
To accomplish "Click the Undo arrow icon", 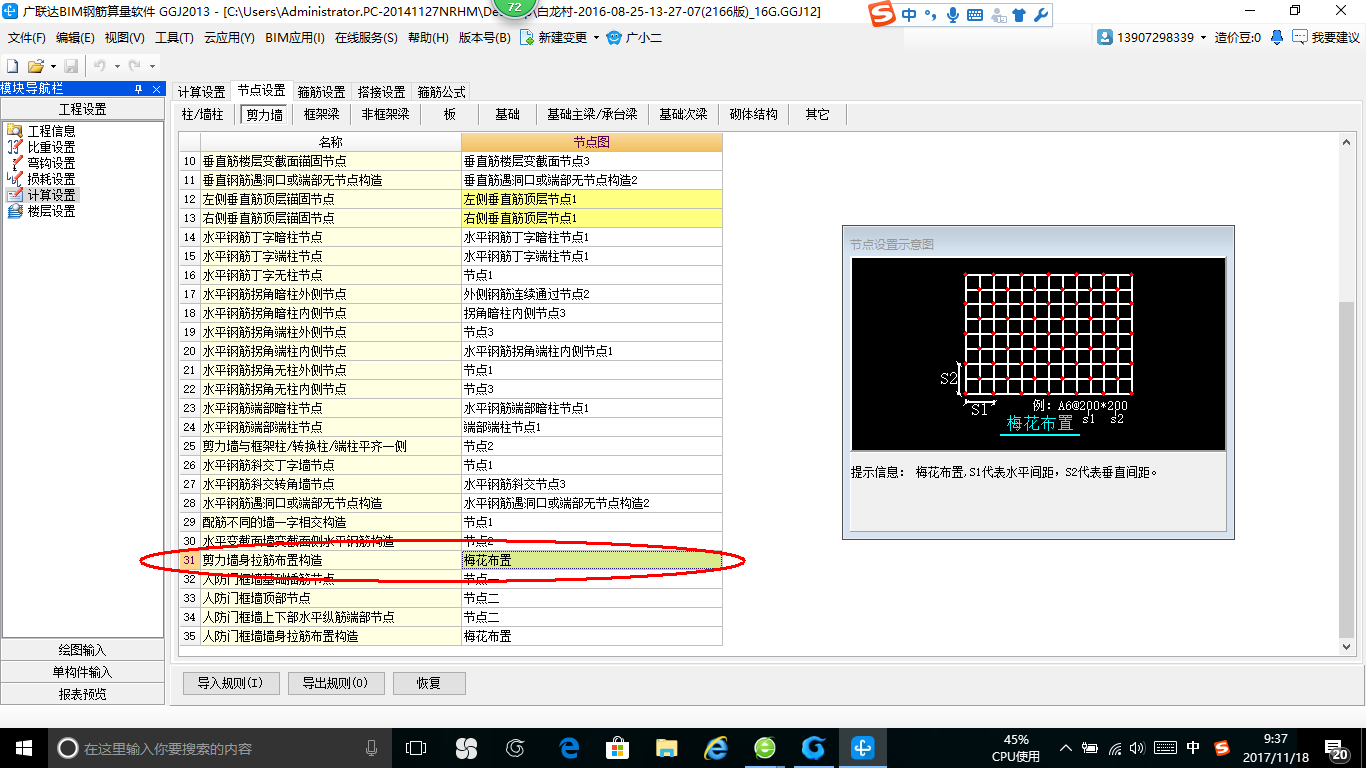I will (x=100, y=66).
